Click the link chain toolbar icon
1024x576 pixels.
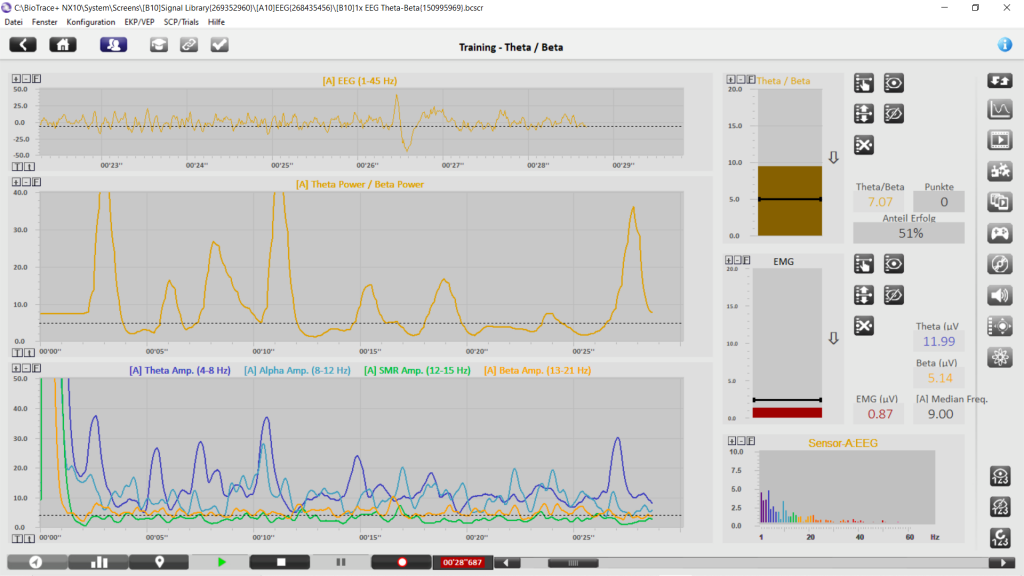pos(189,44)
